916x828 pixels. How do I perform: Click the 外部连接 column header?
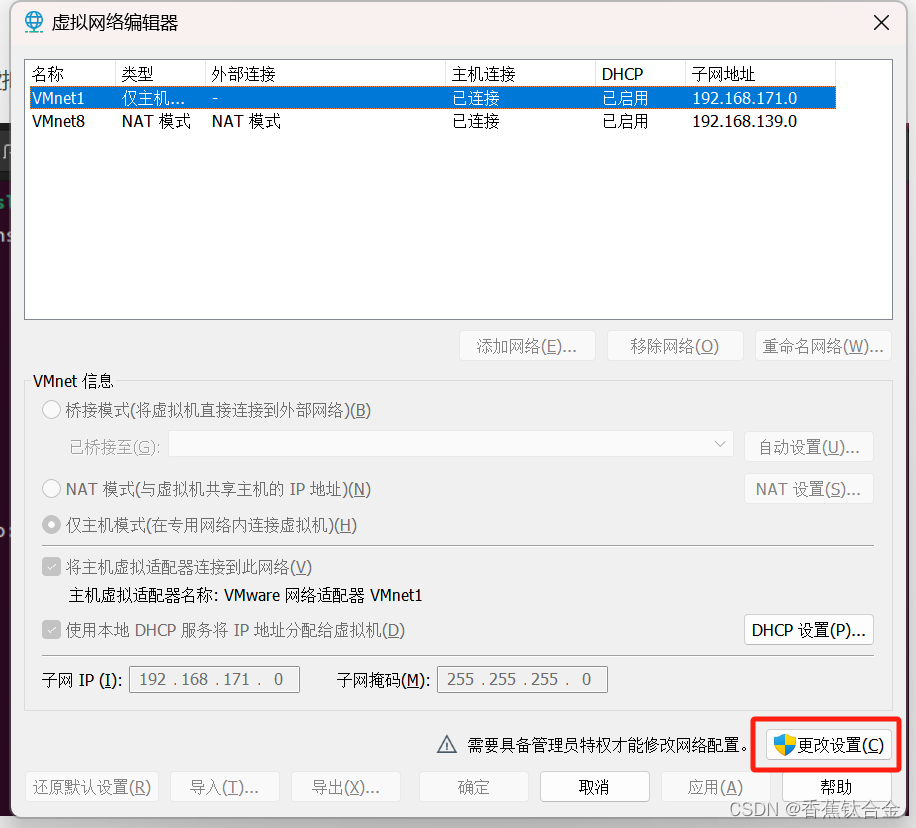click(325, 74)
